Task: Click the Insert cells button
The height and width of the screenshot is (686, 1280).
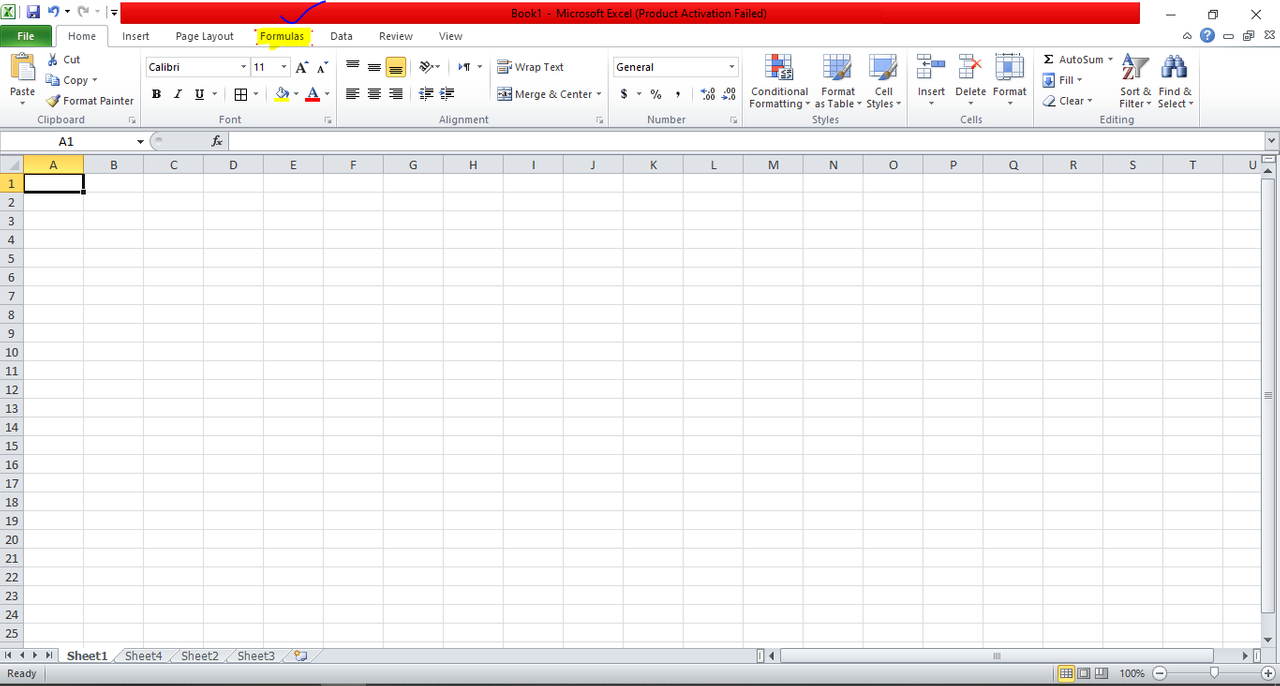Action: click(x=931, y=82)
